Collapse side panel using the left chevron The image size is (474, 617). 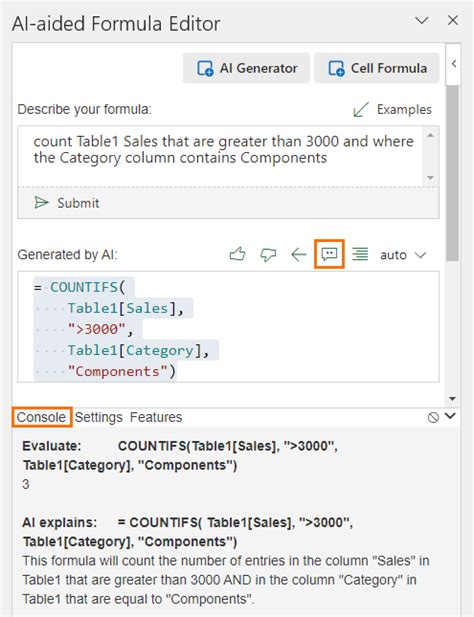(x=454, y=64)
